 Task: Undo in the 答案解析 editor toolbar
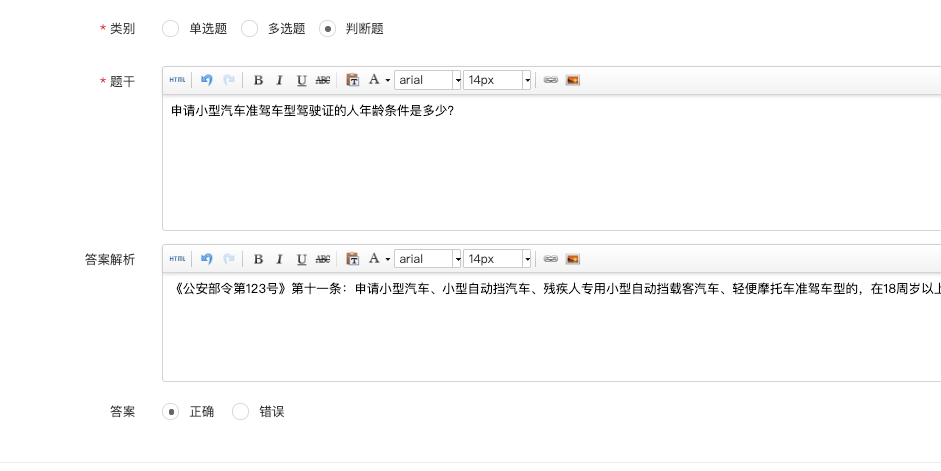tap(206, 259)
